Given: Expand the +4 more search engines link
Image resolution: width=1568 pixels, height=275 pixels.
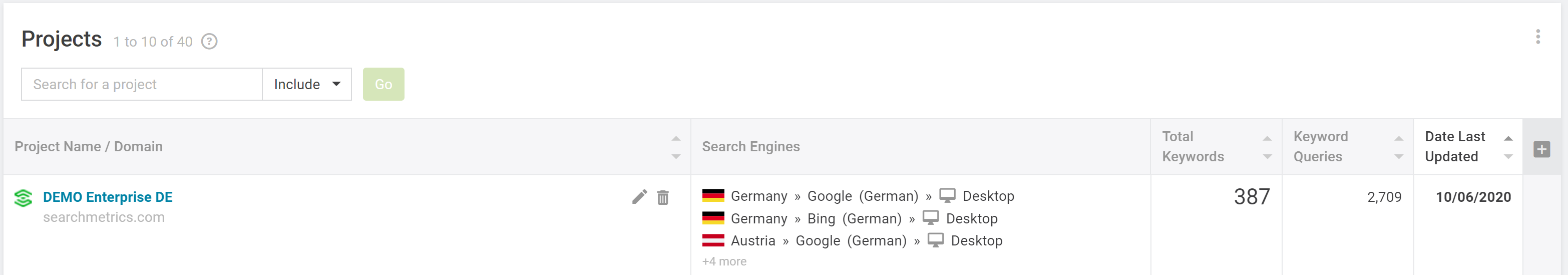Looking at the screenshot, I should [724, 261].
